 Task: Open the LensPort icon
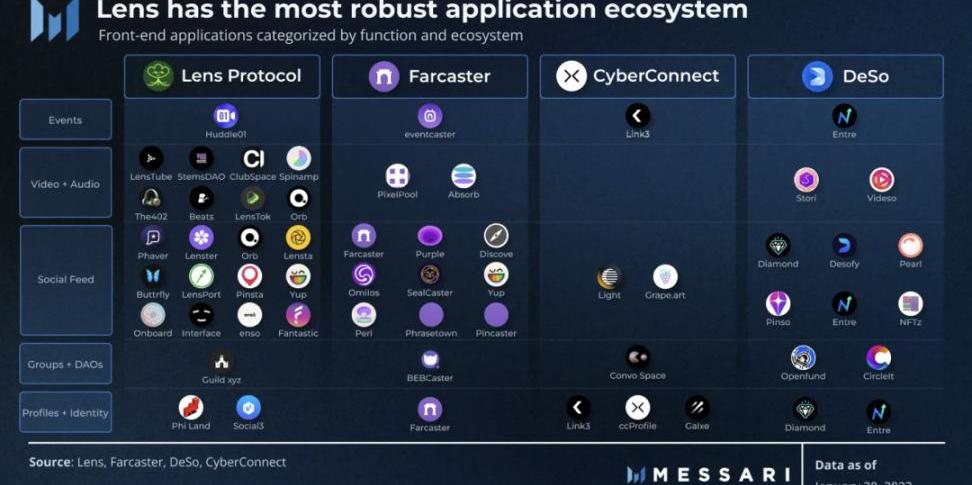[201, 277]
